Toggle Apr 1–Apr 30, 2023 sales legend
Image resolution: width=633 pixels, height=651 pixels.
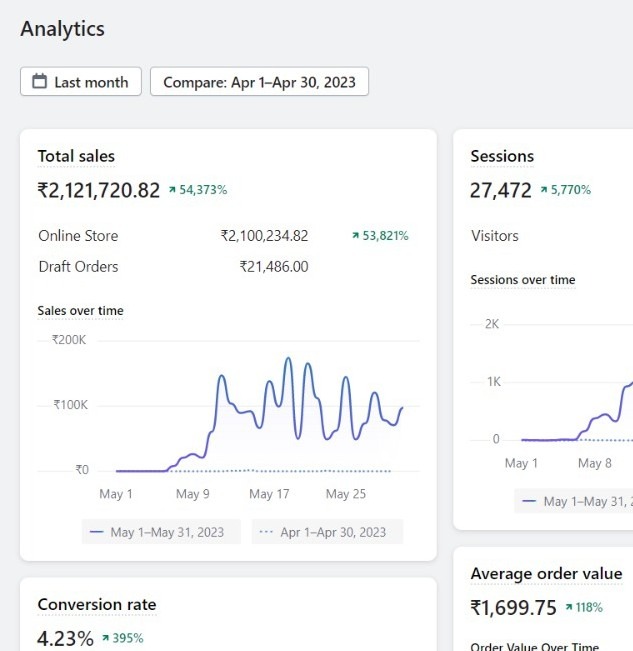[x=327, y=532]
